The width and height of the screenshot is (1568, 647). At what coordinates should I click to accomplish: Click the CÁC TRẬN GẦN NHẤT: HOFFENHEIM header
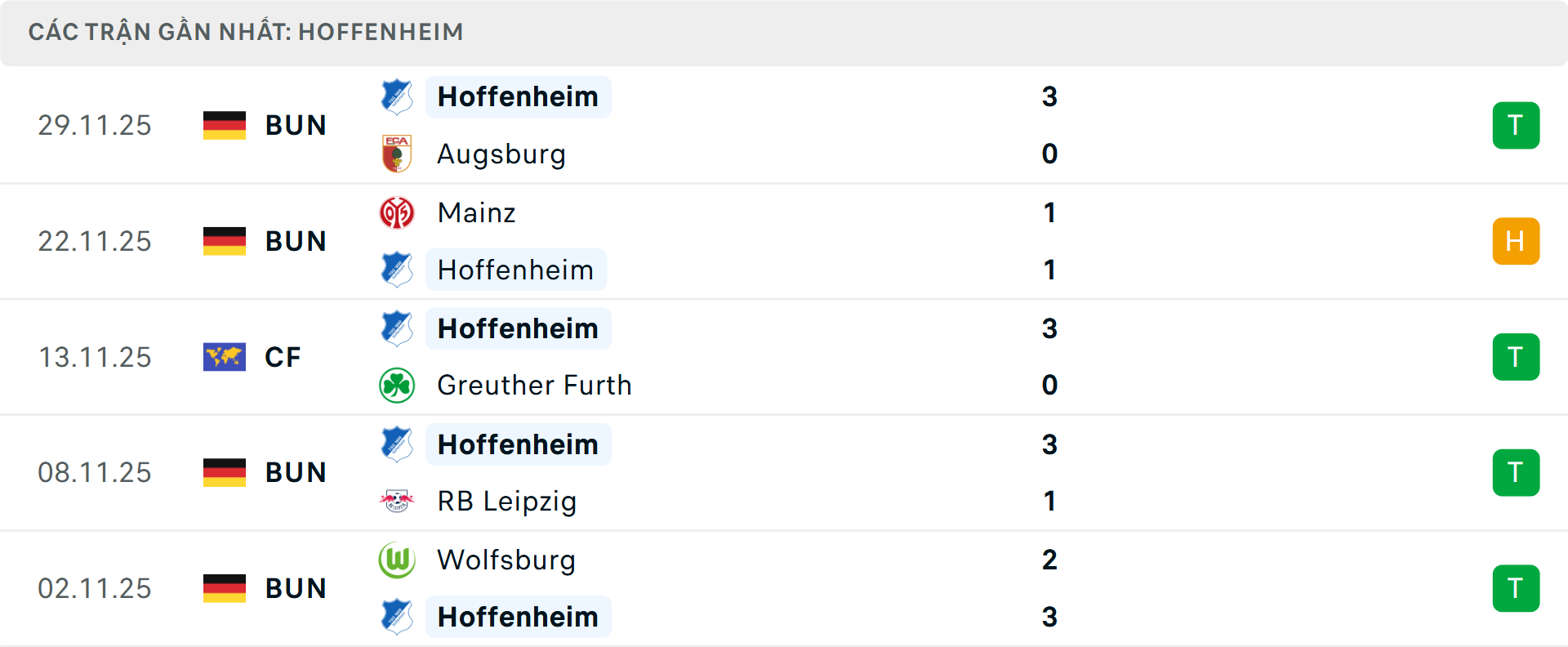click(247, 32)
